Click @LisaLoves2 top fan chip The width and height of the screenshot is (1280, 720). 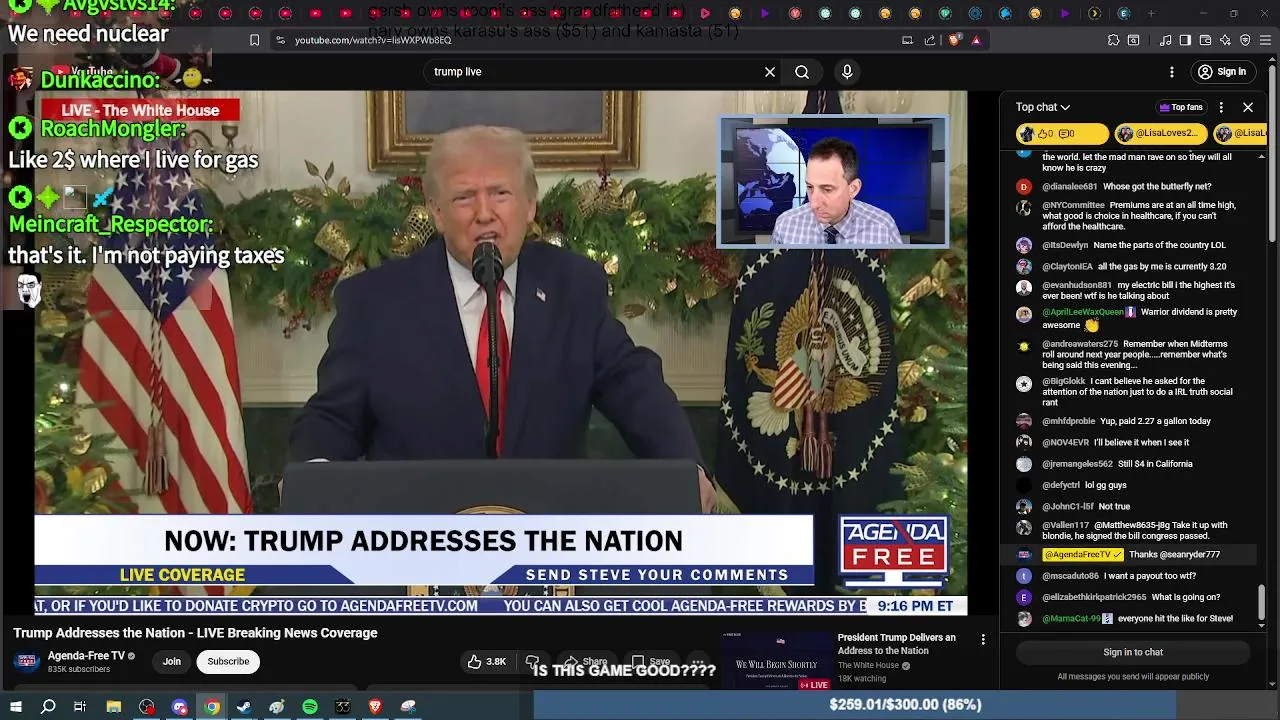coord(1159,133)
